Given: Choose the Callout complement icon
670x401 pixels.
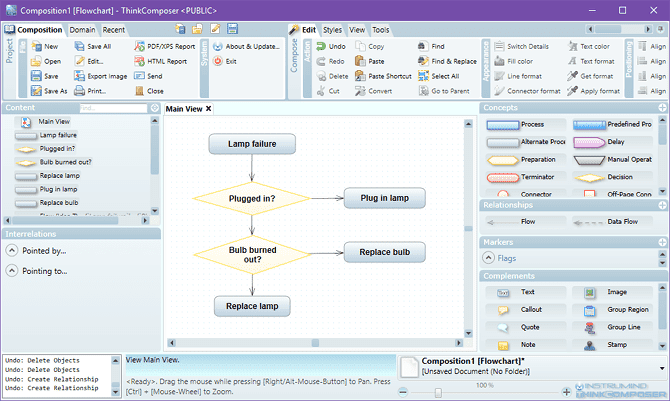Looking at the screenshot, I should pos(503,310).
